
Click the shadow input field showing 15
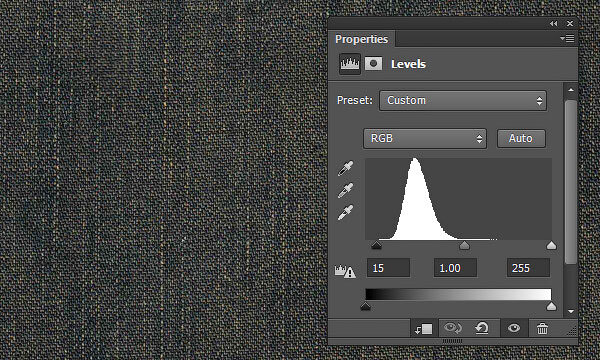[x=388, y=268]
